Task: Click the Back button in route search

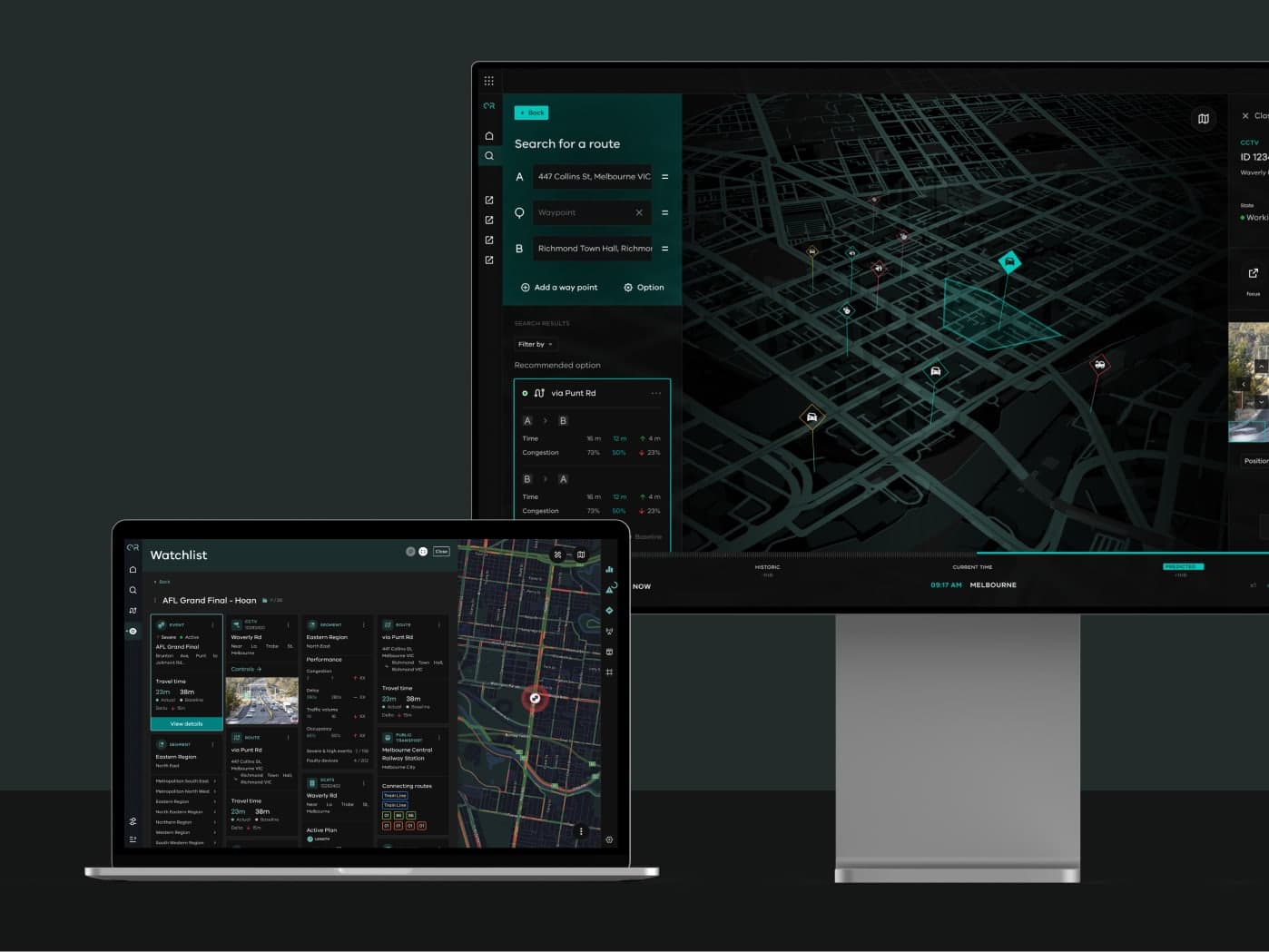Action: point(532,113)
